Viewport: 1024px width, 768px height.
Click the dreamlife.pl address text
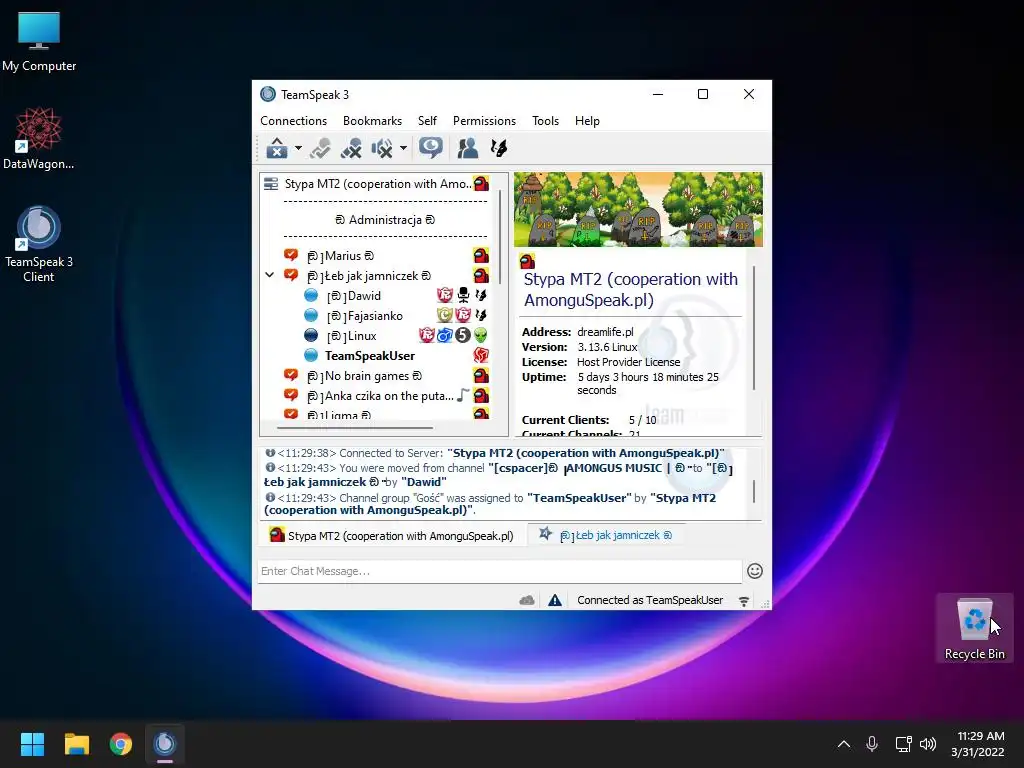coord(605,332)
